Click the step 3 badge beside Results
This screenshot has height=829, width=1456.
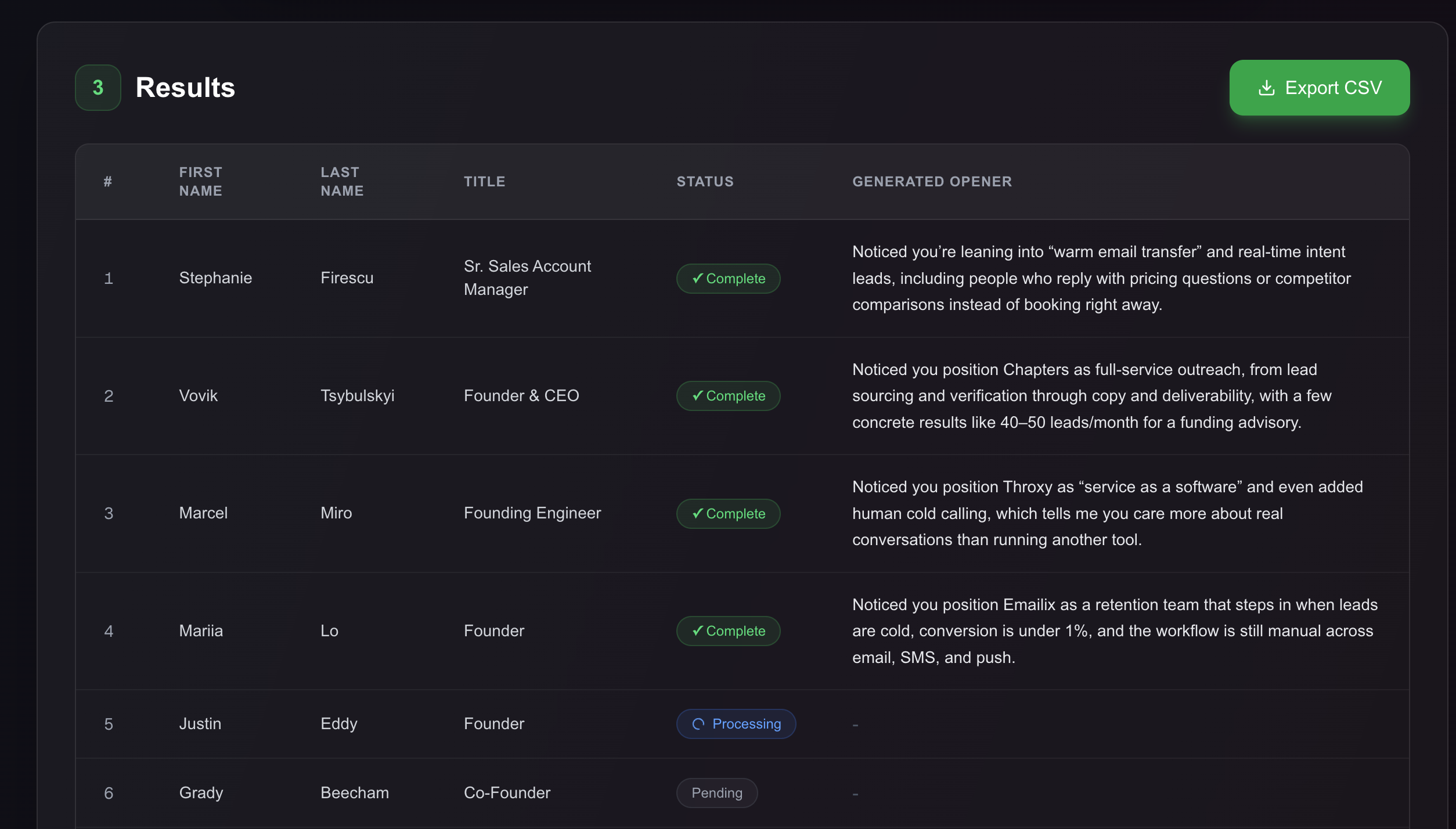[98, 88]
